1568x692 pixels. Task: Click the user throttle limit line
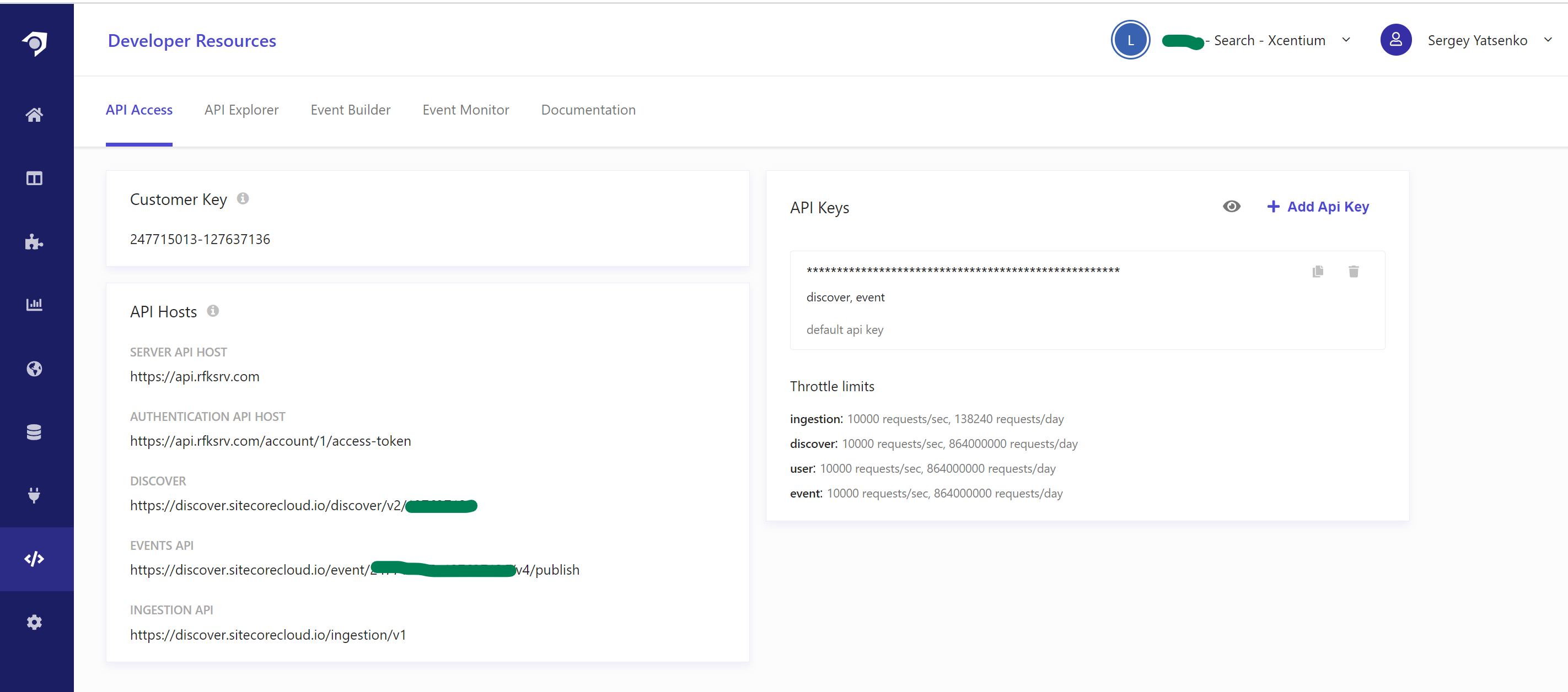(923, 469)
